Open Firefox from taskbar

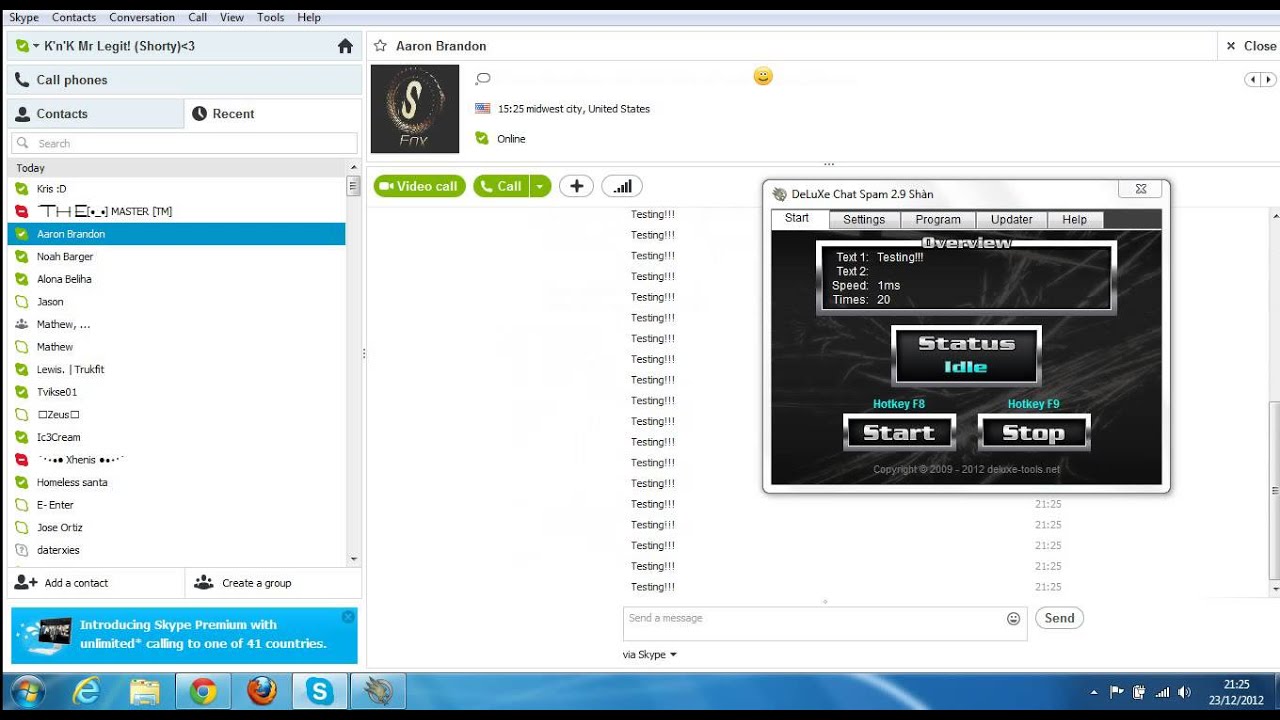[262, 691]
